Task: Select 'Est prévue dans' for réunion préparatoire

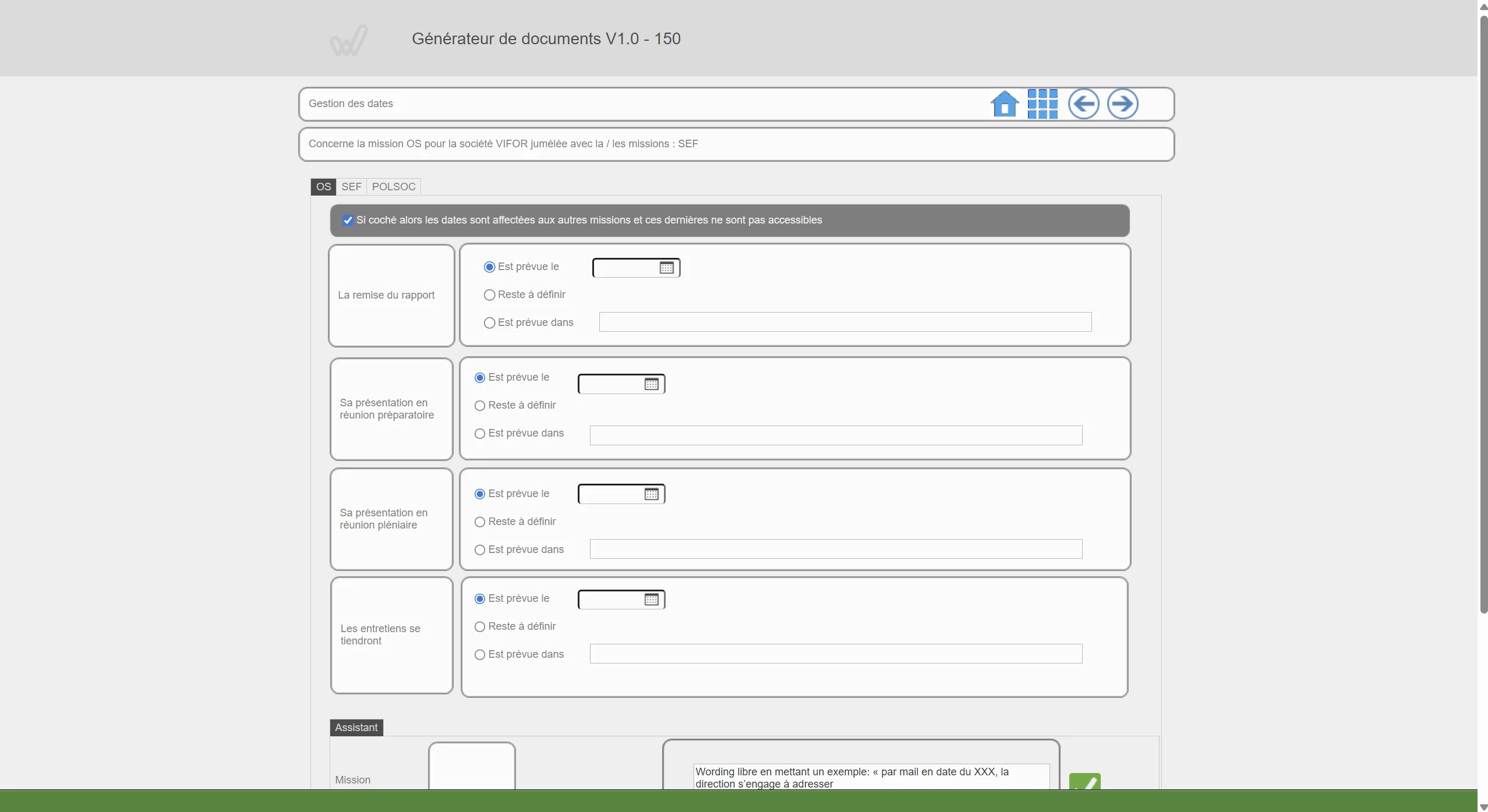Action: click(x=480, y=434)
